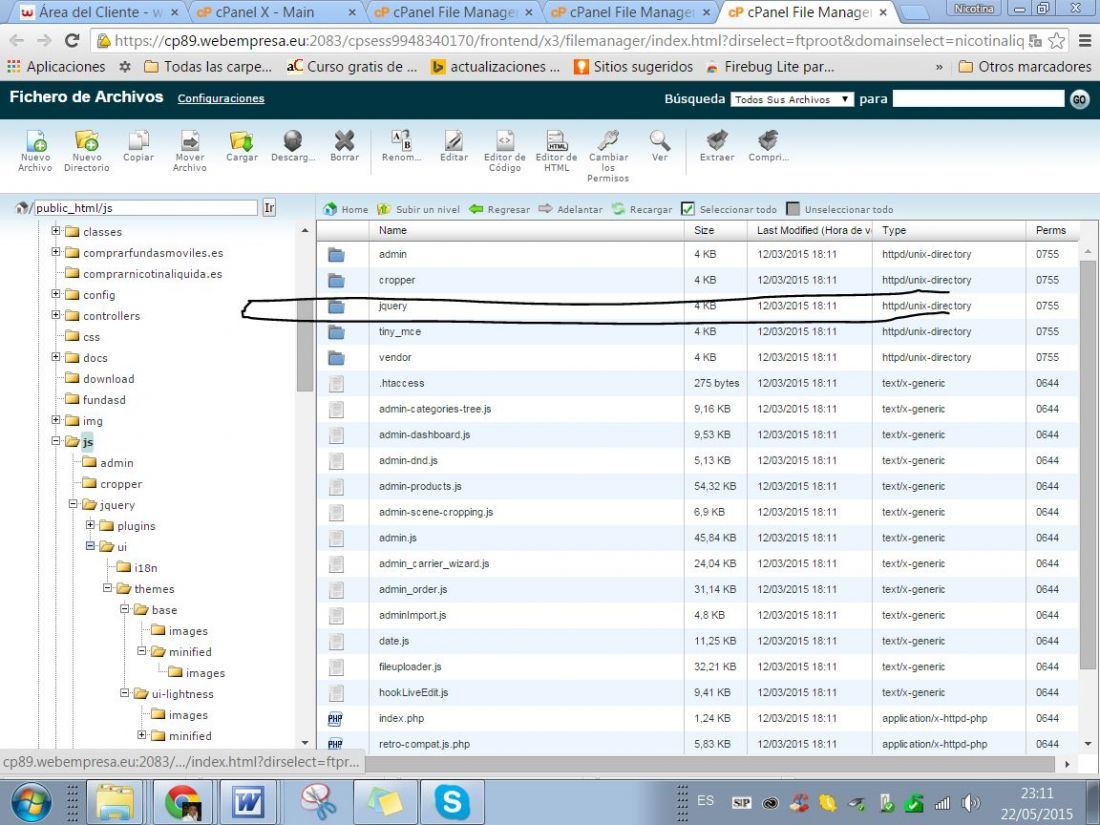The image size is (1100, 825).
Task: Compress files with the Comprimir icon
Action: (x=768, y=146)
